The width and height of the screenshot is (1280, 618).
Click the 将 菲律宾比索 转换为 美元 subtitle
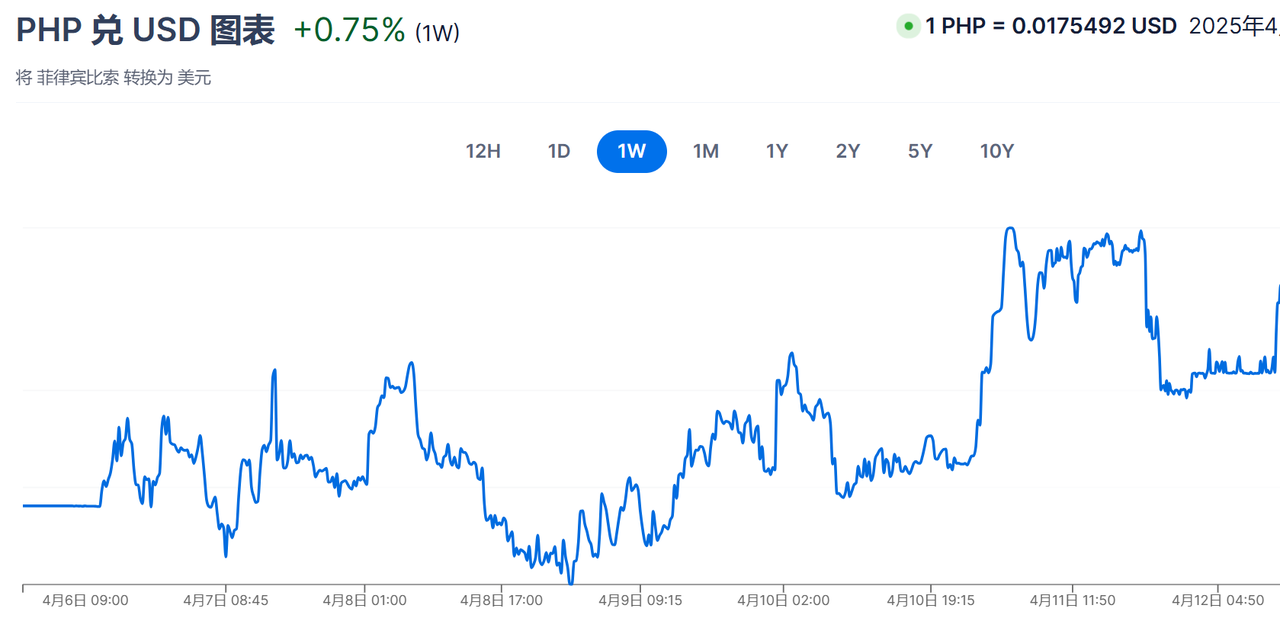pyautogui.click(x=114, y=78)
